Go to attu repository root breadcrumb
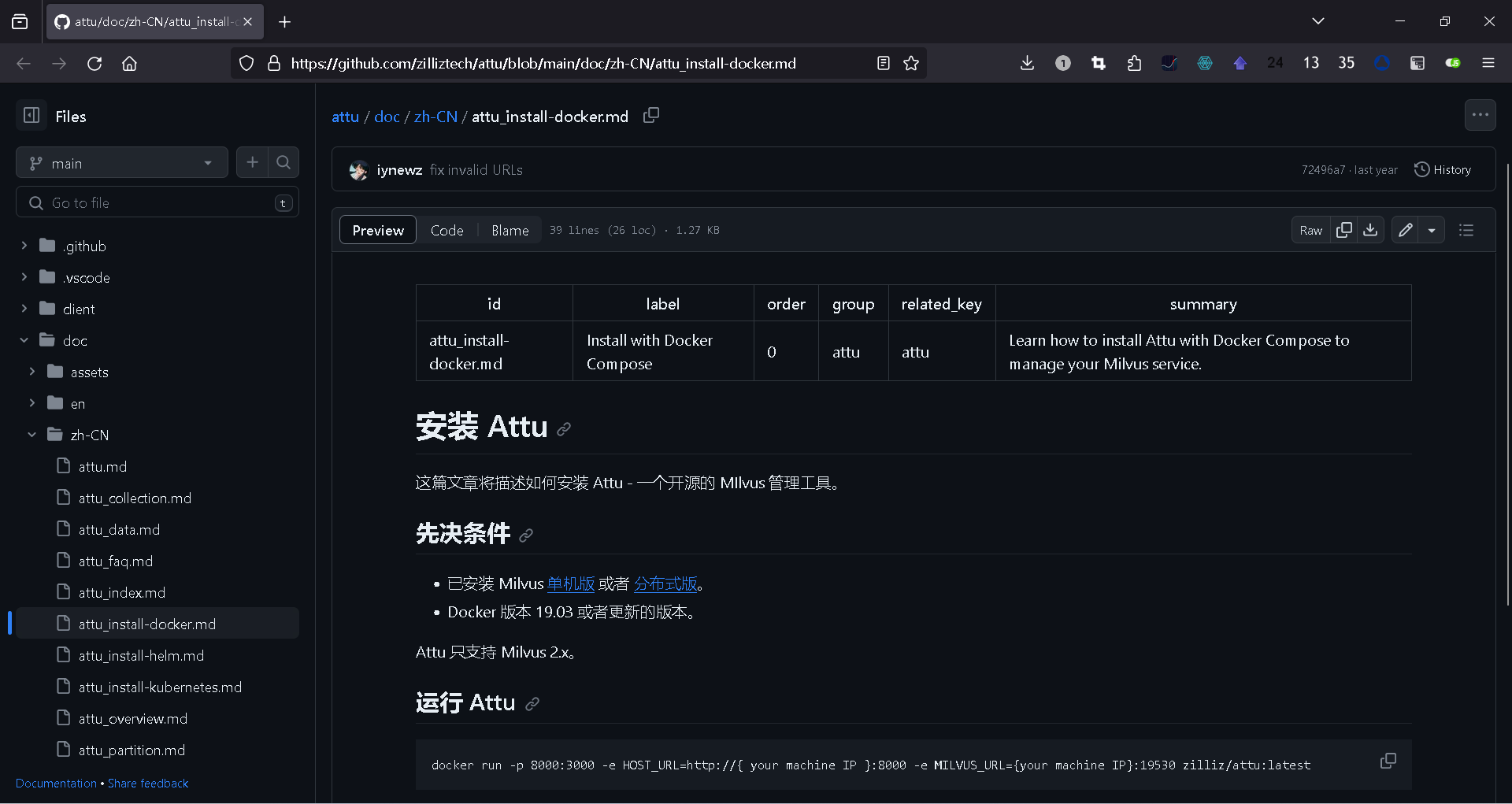This screenshot has height=804, width=1512. click(345, 117)
